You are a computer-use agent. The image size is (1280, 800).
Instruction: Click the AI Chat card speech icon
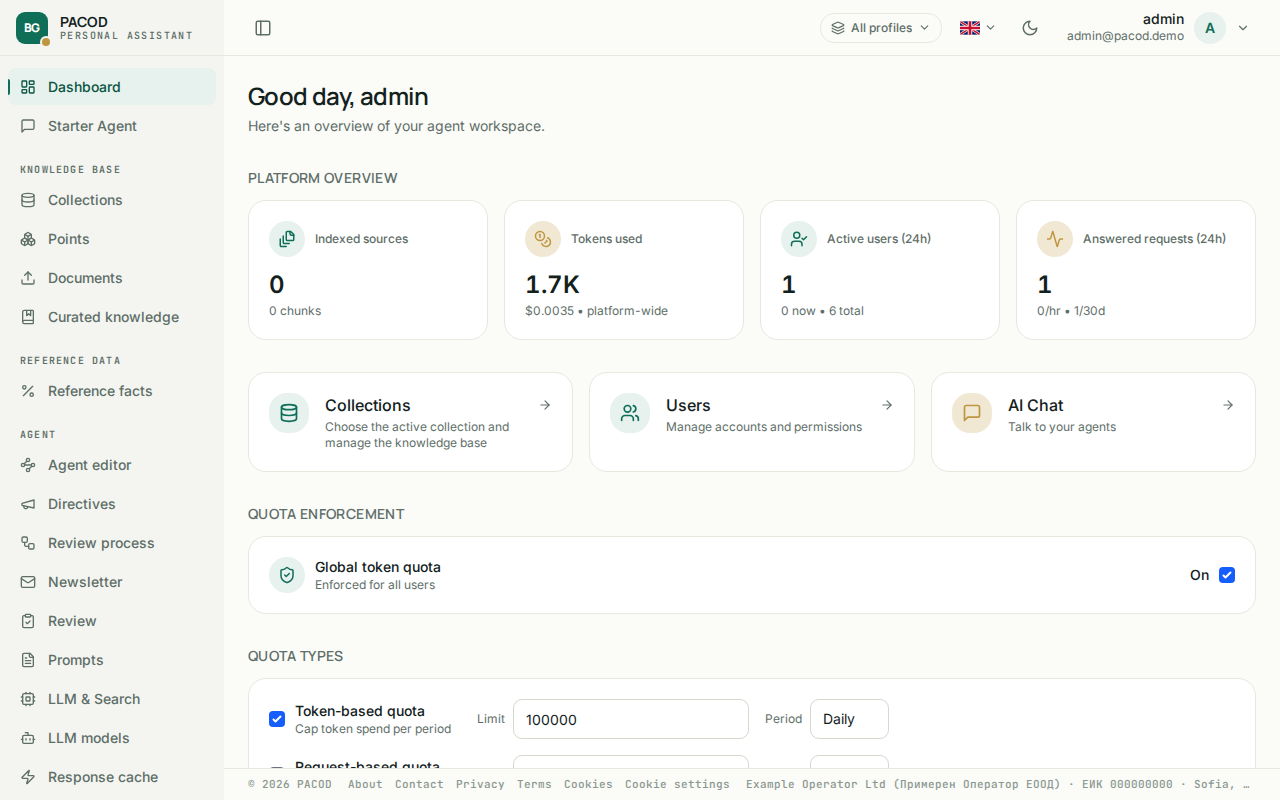coord(972,413)
